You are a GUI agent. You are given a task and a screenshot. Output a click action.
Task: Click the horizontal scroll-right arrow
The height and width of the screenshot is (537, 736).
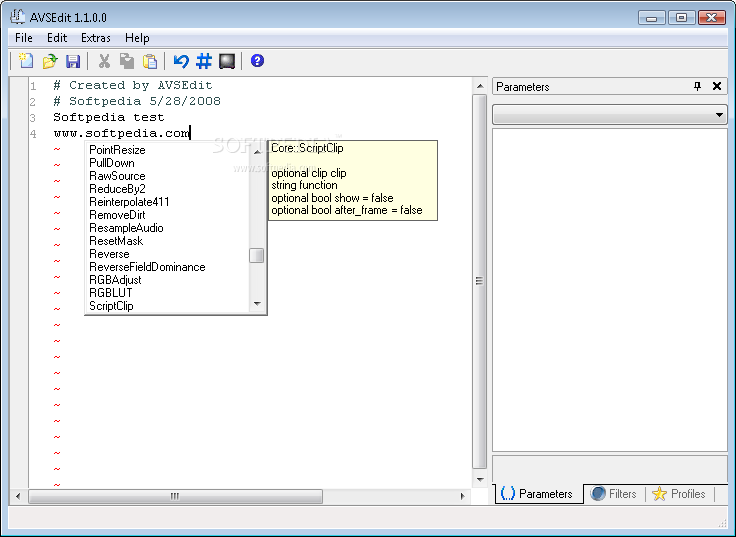(x=462, y=496)
